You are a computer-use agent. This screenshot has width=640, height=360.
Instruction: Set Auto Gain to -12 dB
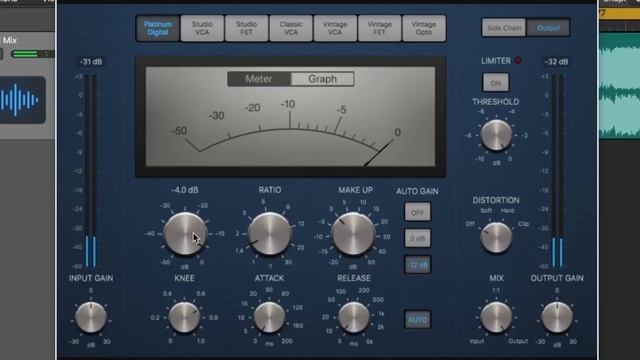pyautogui.click(x=417, y=265)
